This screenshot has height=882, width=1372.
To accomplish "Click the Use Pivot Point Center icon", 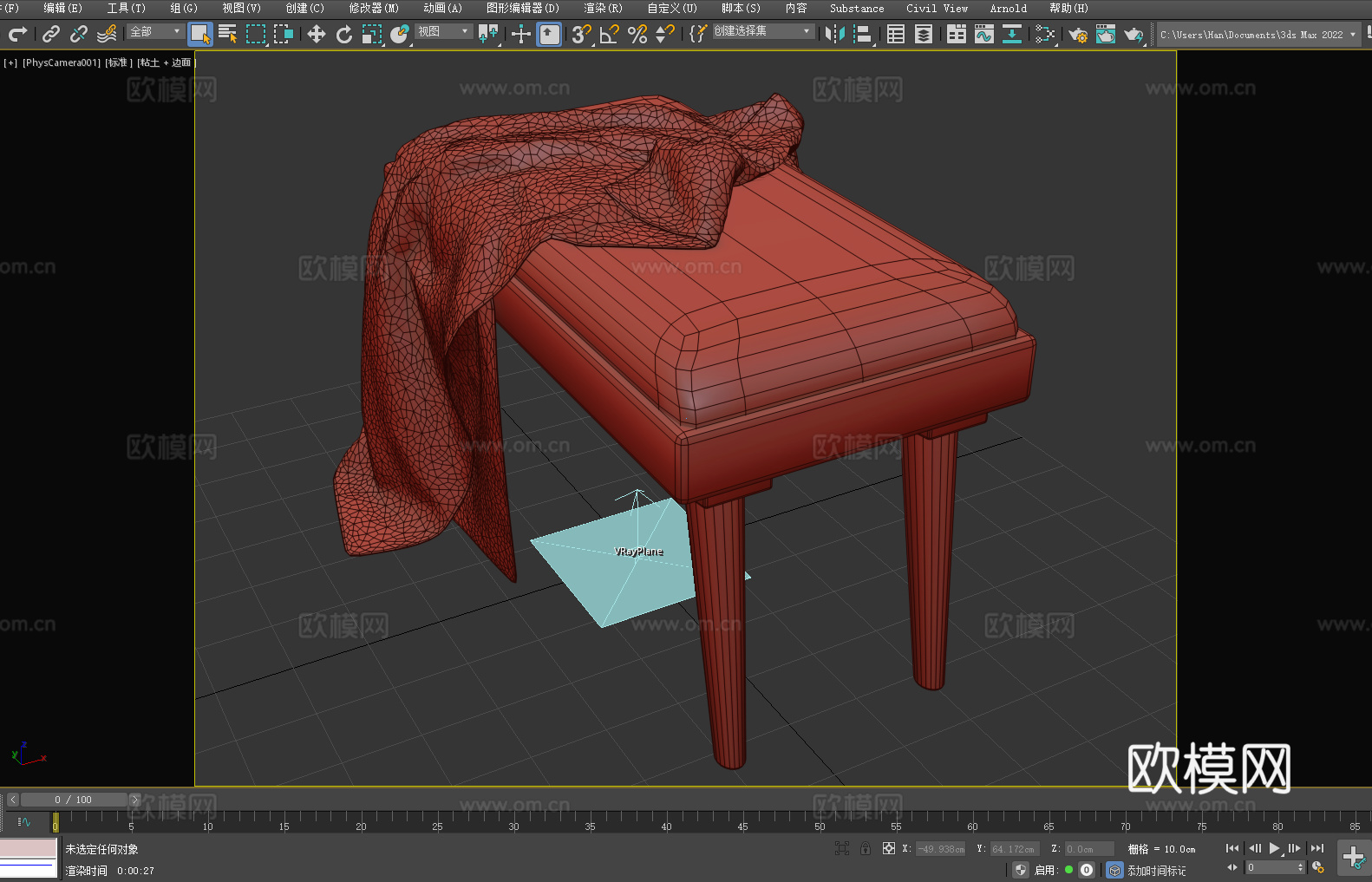I will (x=488, y=34).
